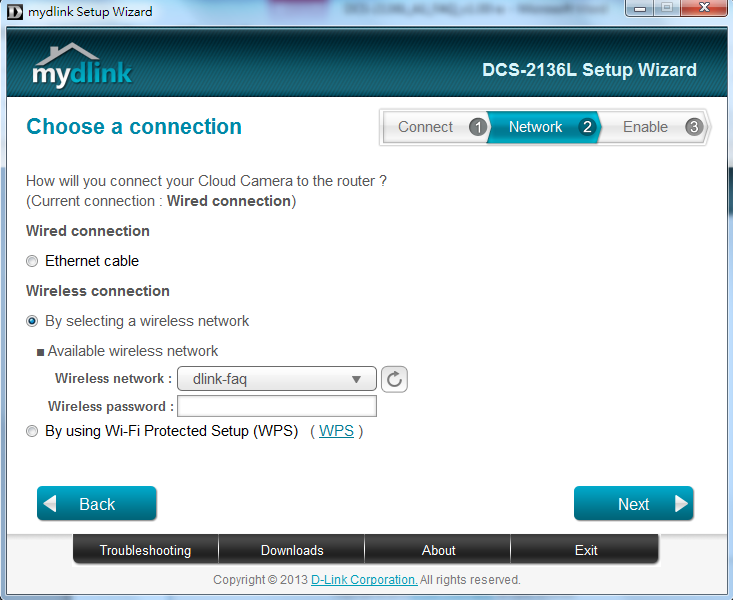
Task: Click the step 3 Enable number badge
Action: pos(694,127)
